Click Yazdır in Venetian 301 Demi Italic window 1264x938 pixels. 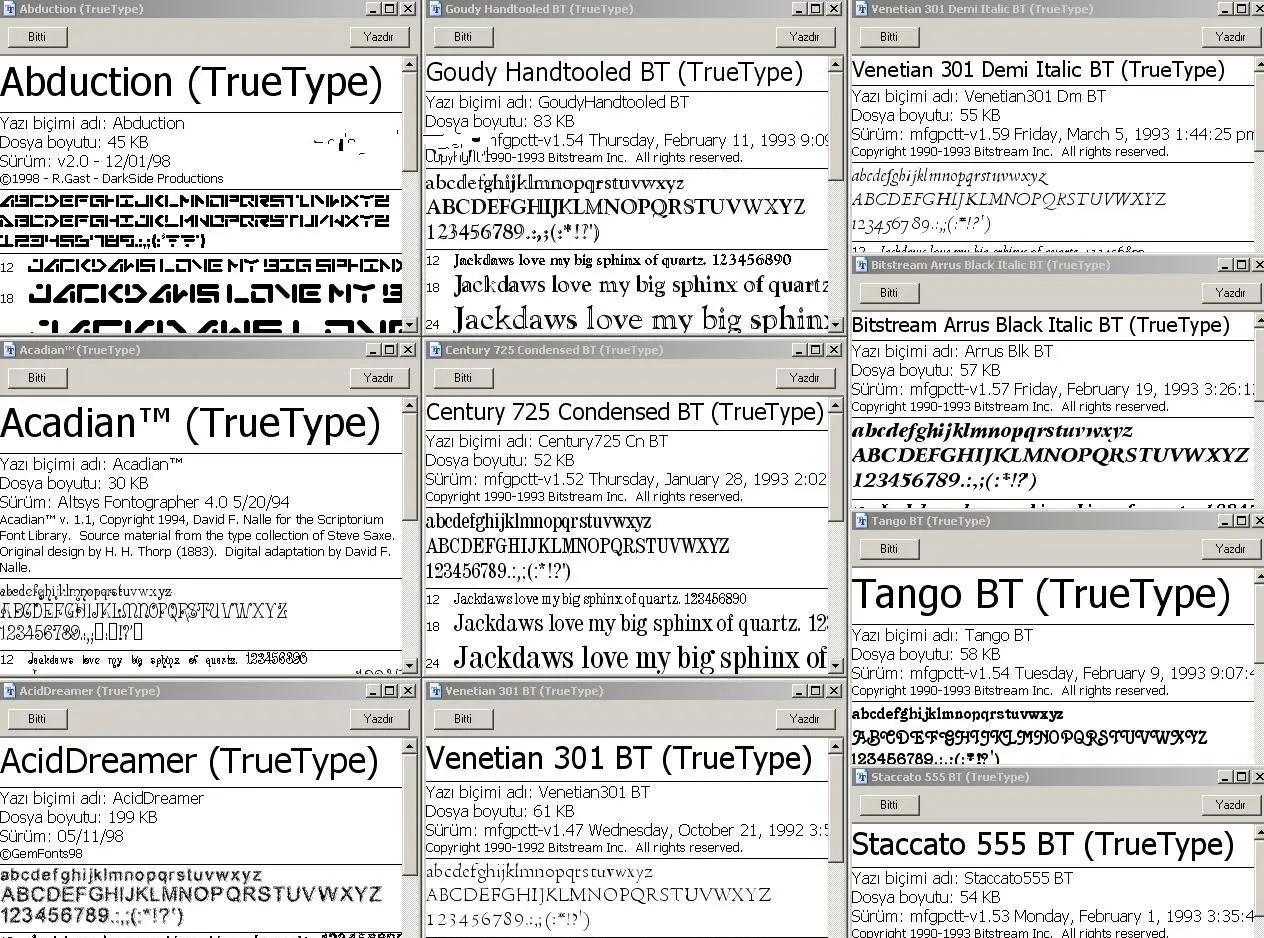(1231, 37)
